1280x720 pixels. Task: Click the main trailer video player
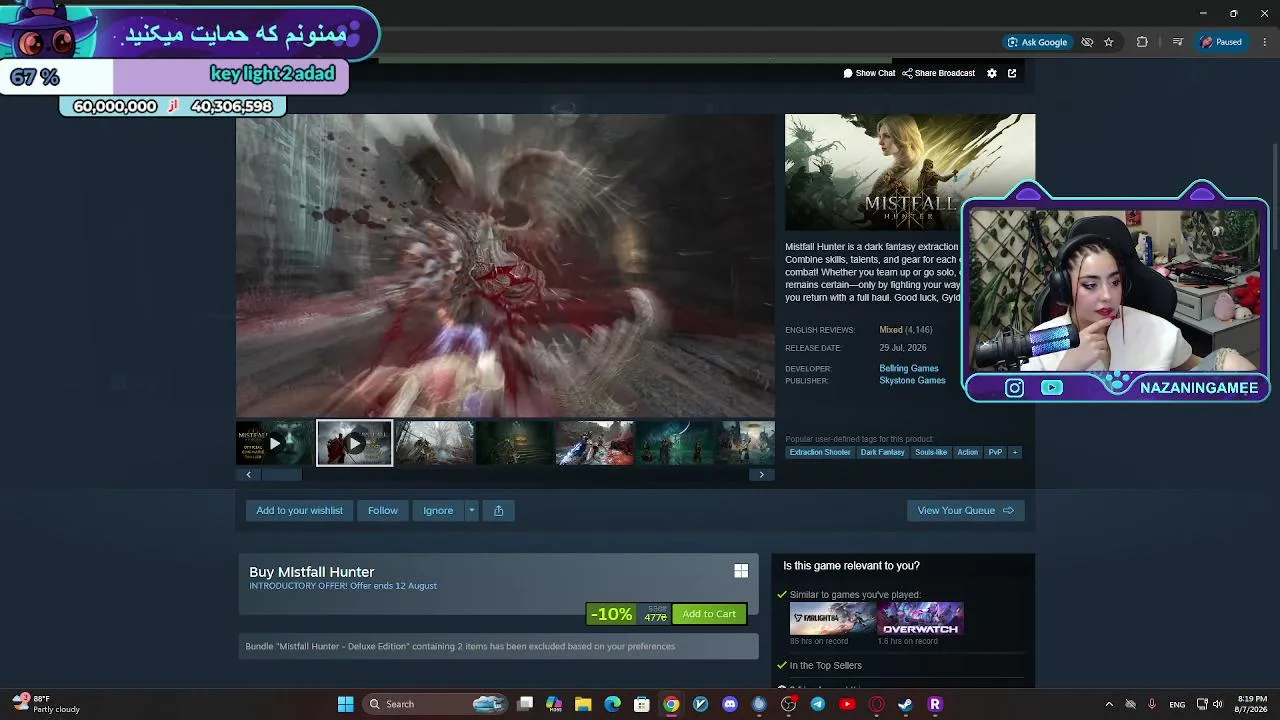pos(505,265)
